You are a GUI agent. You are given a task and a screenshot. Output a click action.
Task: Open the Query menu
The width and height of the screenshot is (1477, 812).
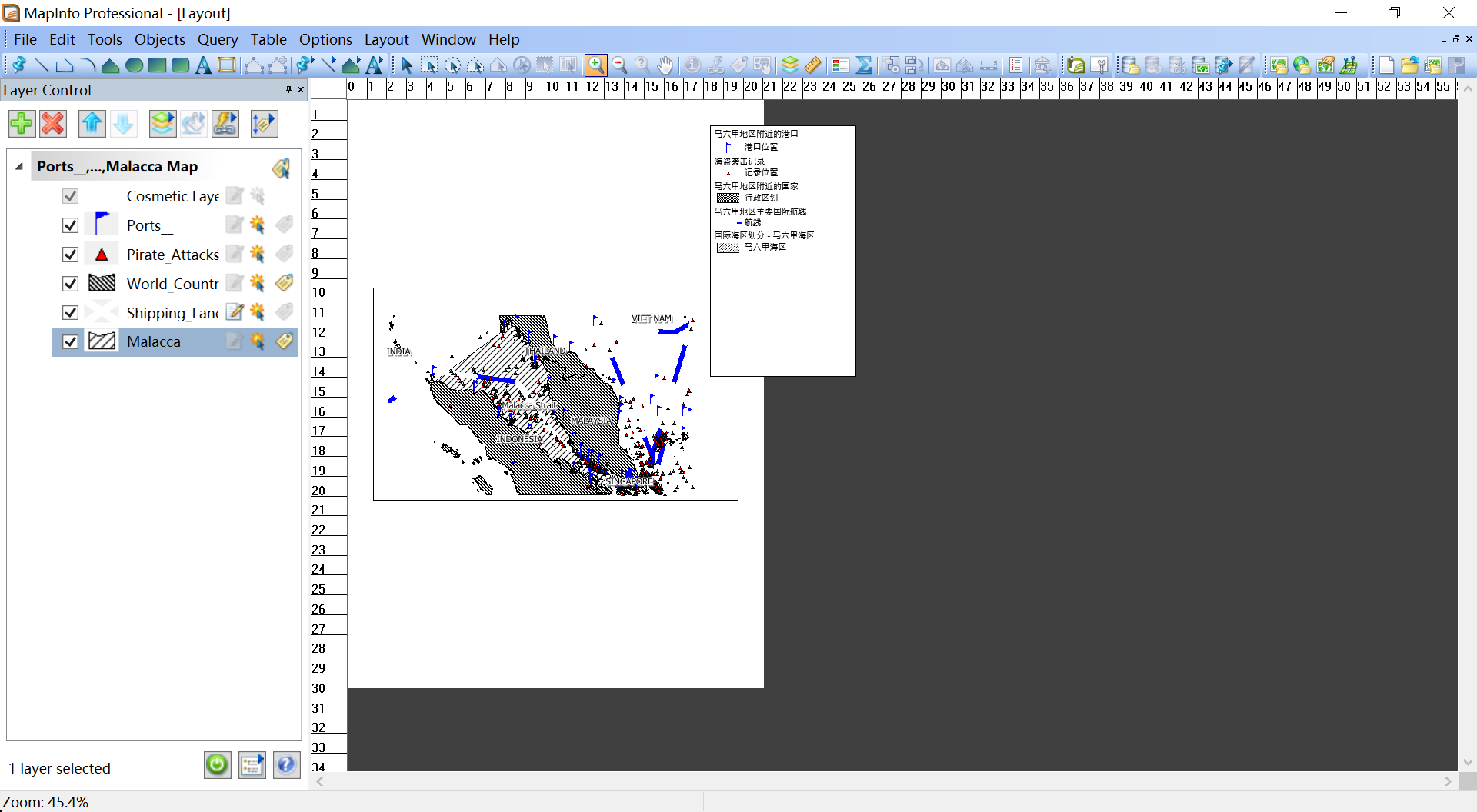click(x=218, y=39)
